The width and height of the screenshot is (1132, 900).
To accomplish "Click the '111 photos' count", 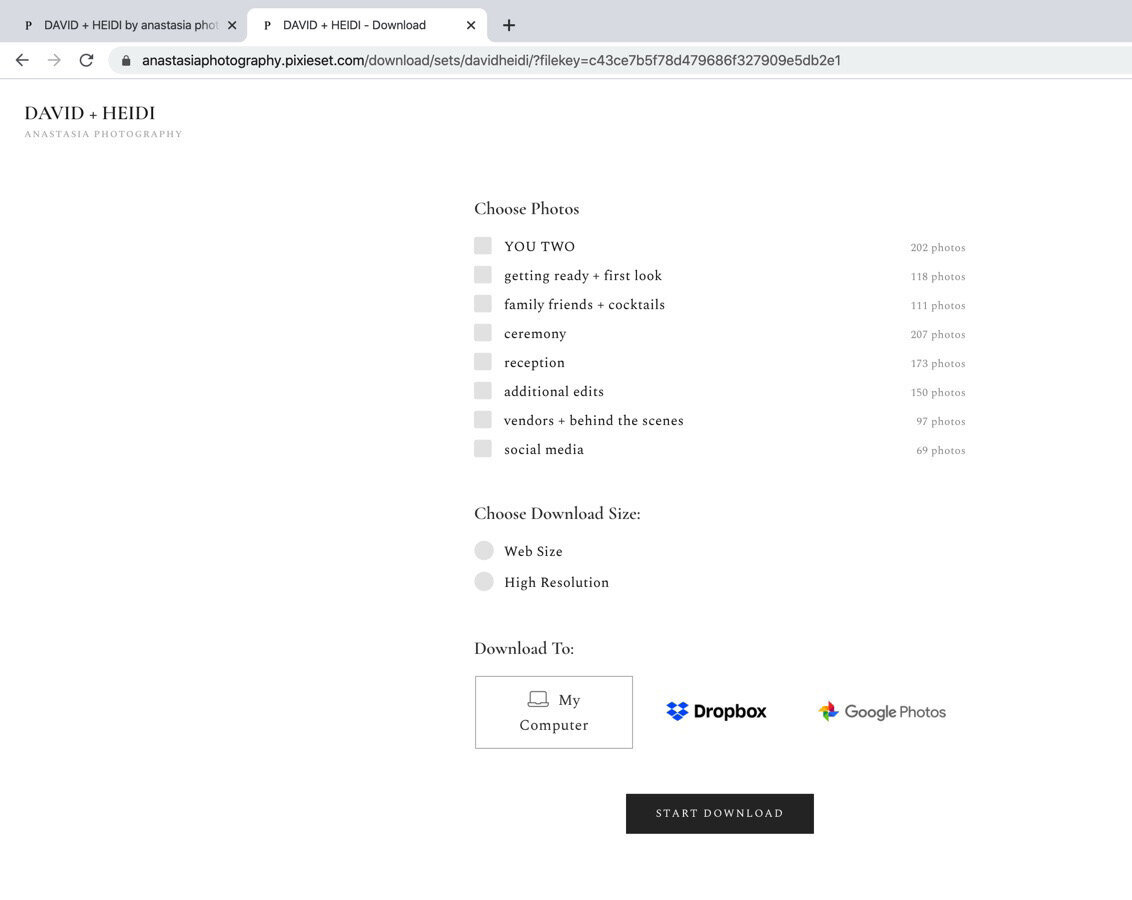I will (938, 305).
